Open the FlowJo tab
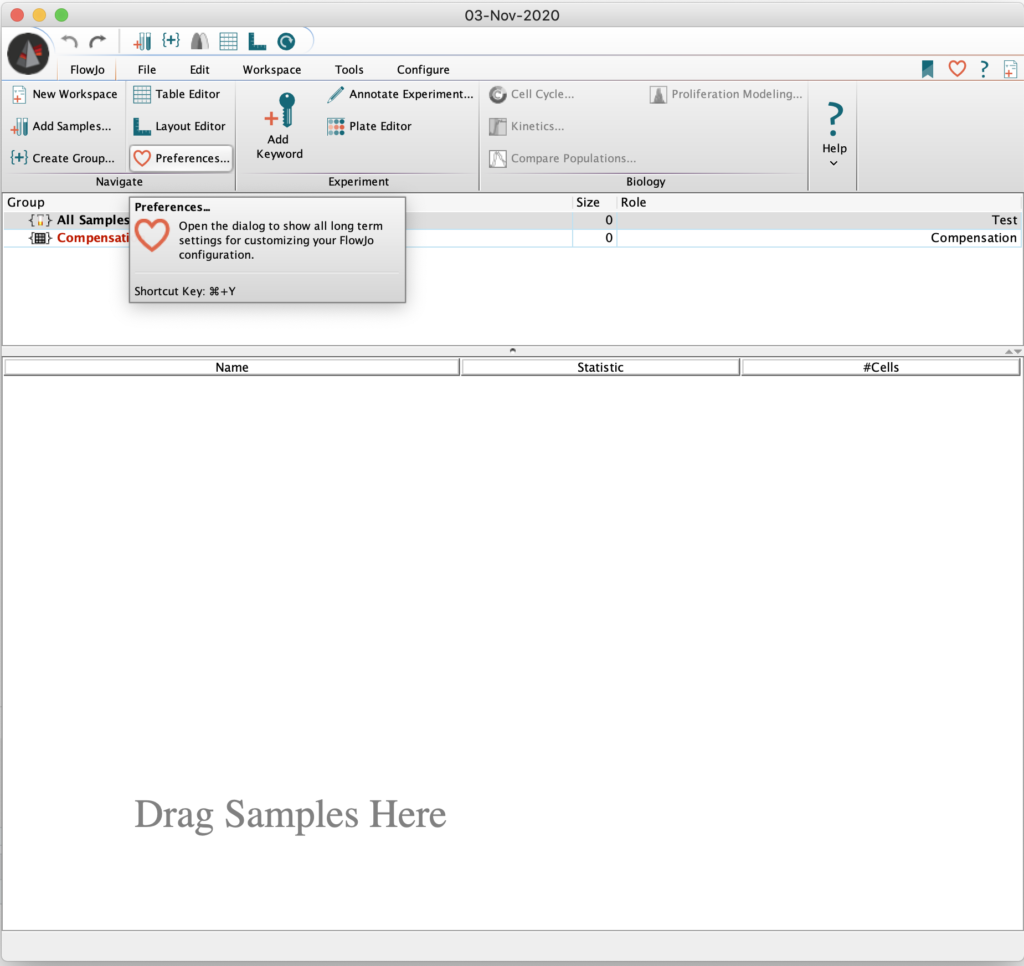 [x=87, y=69]
